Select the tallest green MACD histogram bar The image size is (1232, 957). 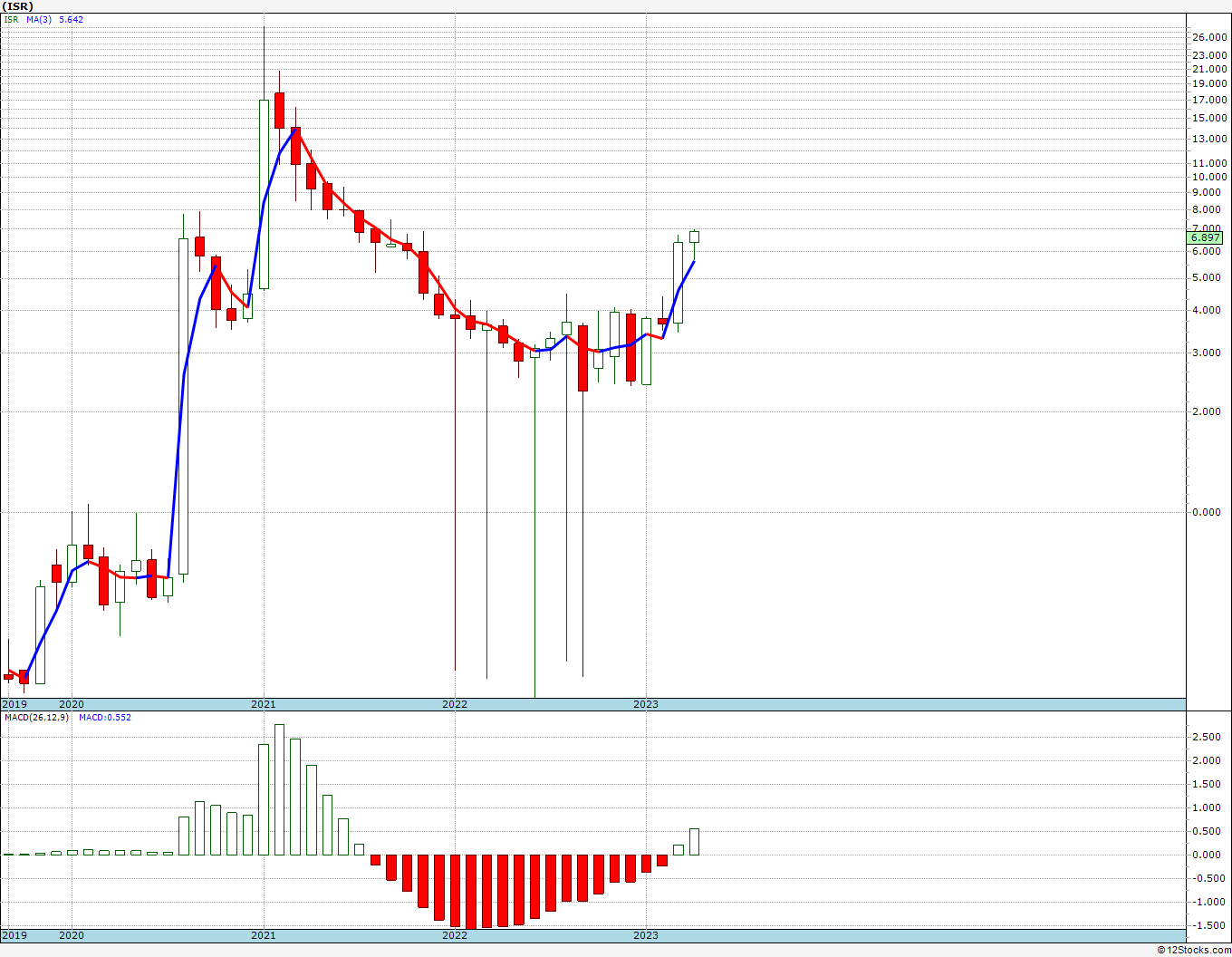279,789
